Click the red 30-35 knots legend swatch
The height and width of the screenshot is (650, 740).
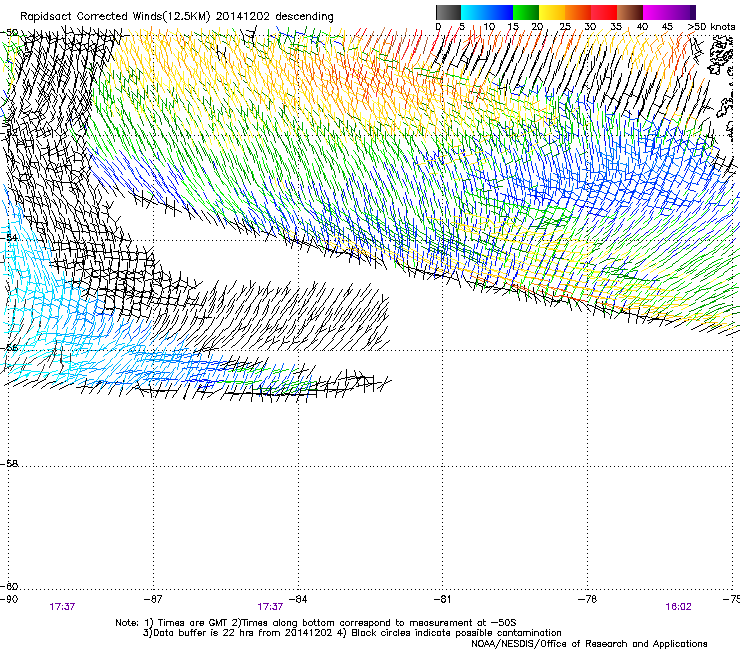604,12
